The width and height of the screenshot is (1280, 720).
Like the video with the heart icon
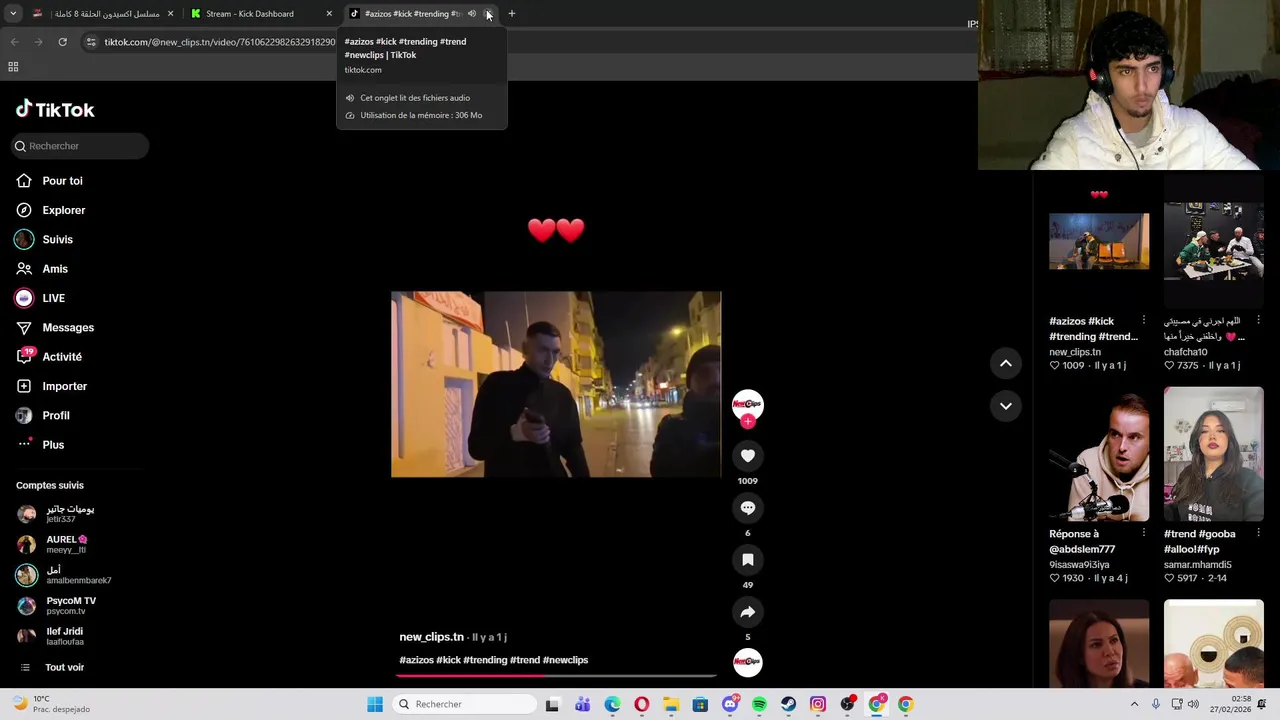click(747, 456)
